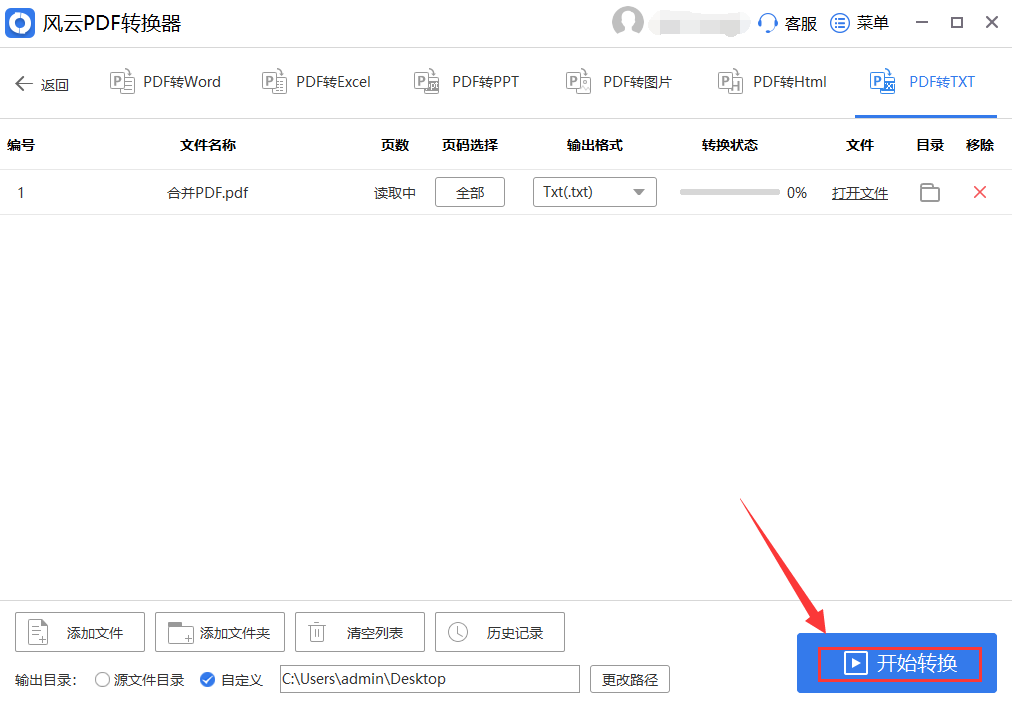This screenshot has width=1012, height=714.
Task: Click the 更改路径 button
Action: 630,679
